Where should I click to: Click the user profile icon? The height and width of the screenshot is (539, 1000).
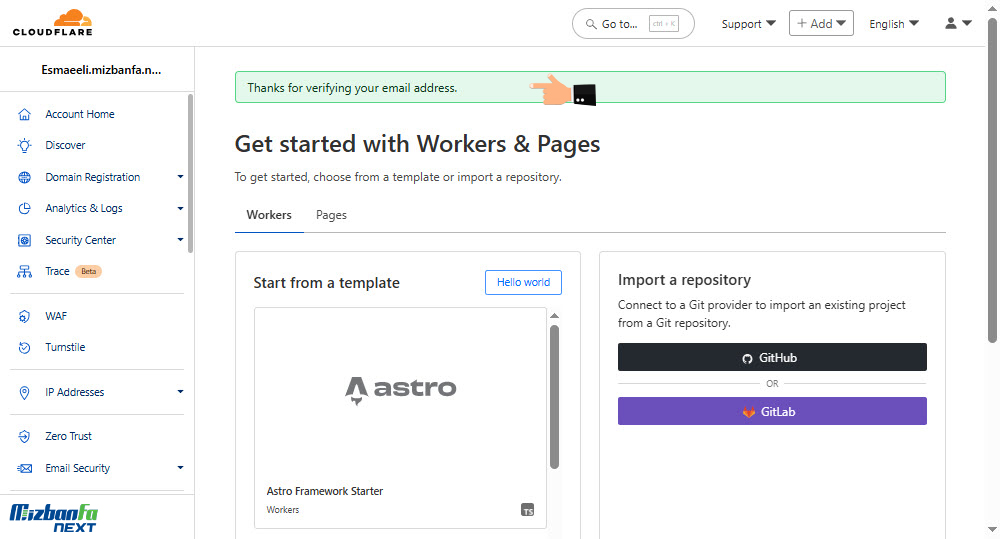[951, 23]
